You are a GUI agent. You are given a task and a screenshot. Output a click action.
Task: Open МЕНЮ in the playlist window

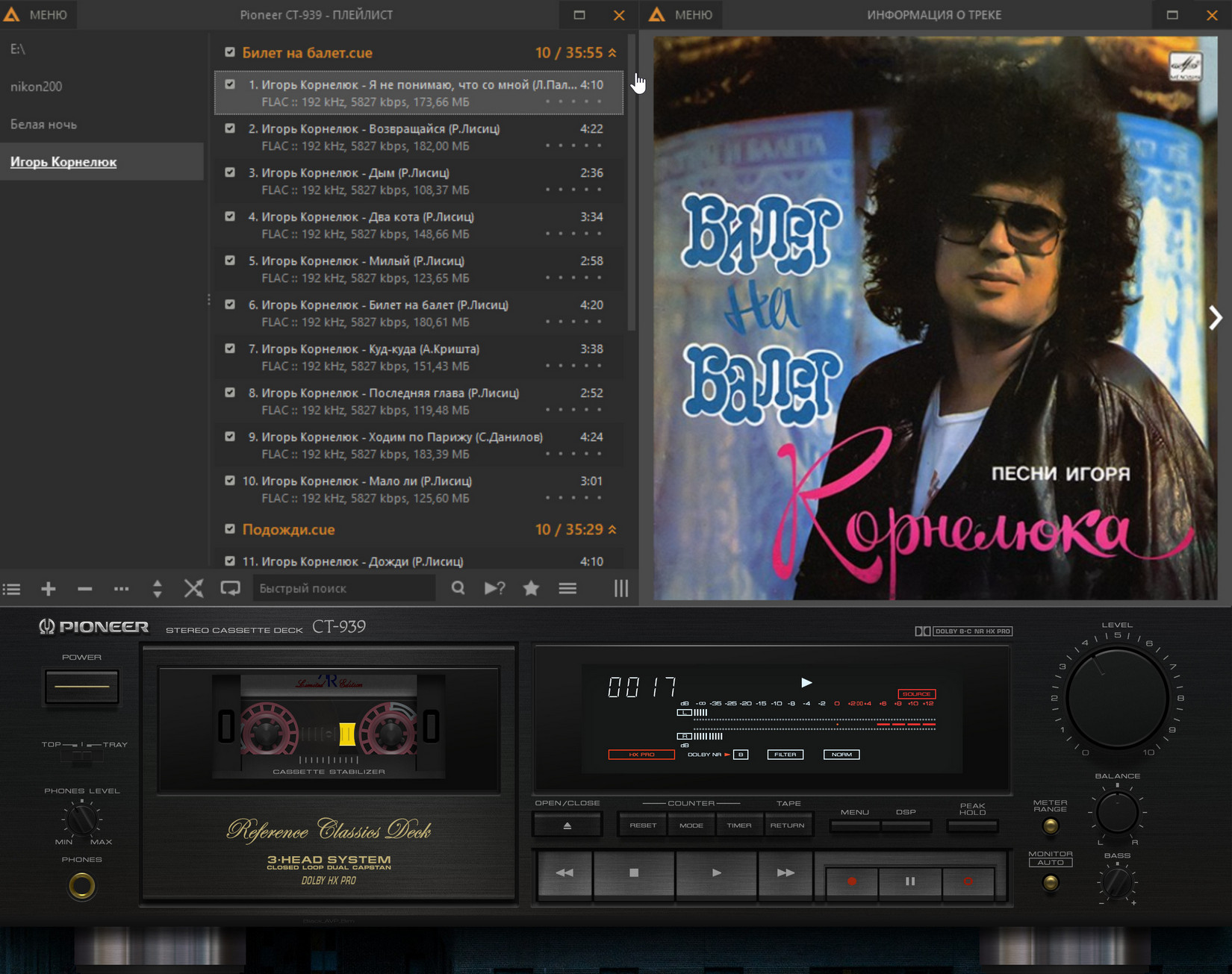point(37,14)
